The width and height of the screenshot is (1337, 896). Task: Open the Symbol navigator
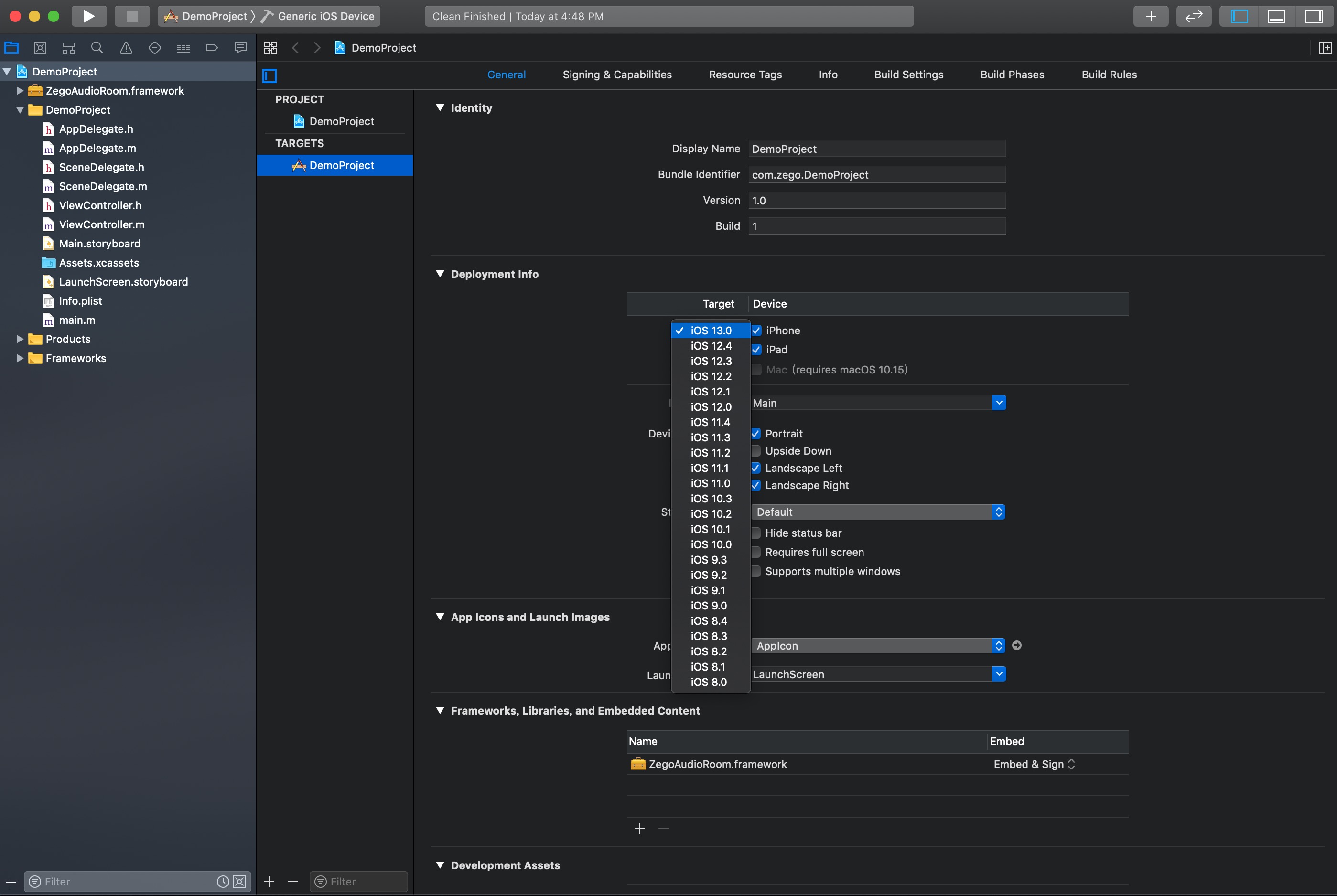click(x=69, y=47)
